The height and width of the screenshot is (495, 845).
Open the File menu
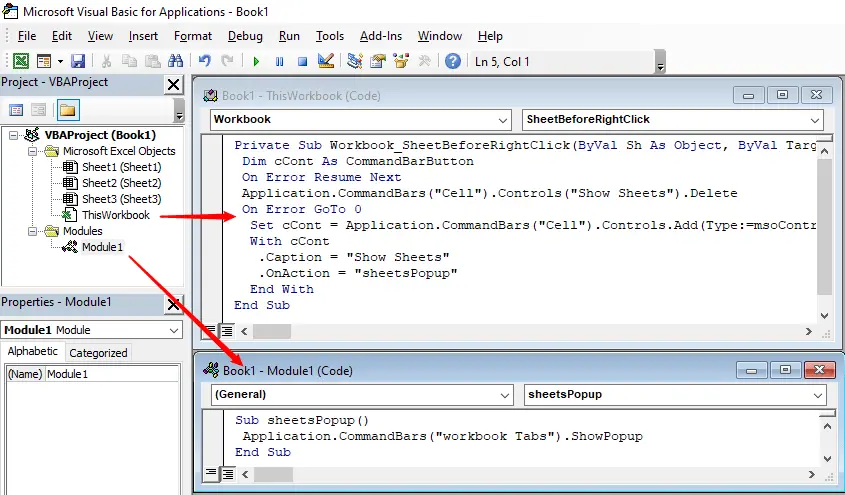(x=27, y=36)
